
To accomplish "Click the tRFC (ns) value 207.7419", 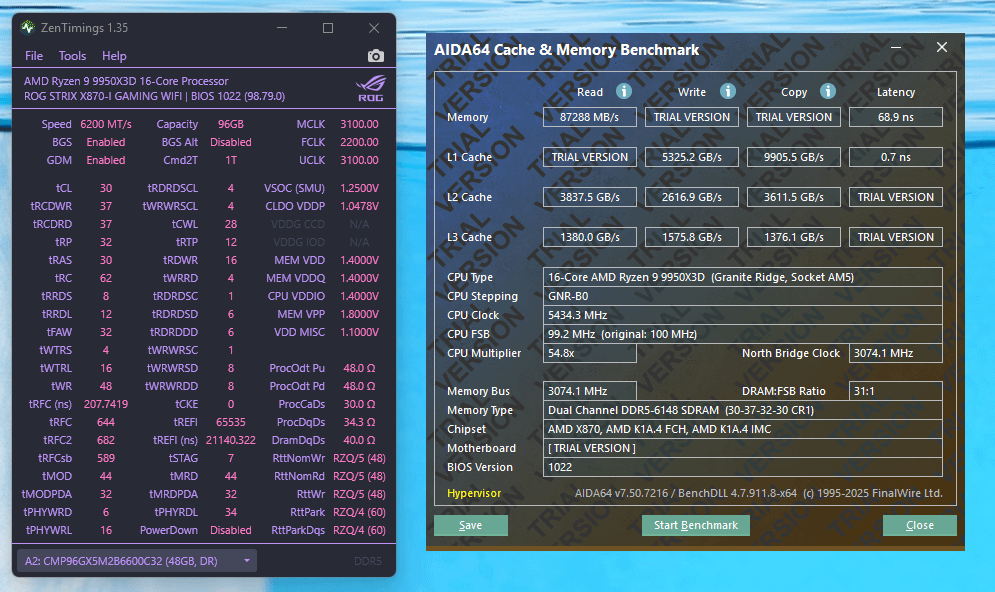I will [x=106, y=404].
